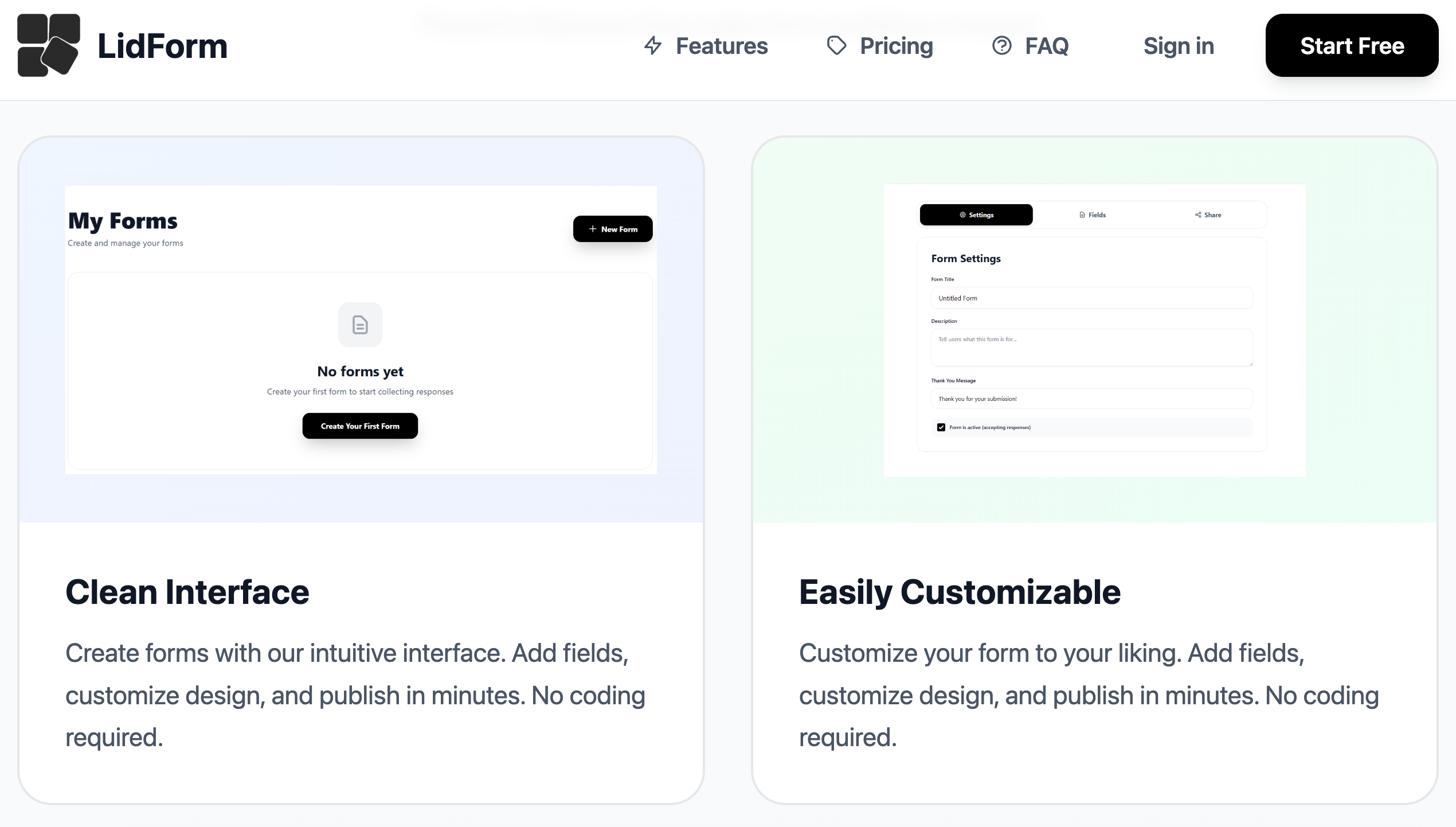Click the document icon above No forms yet
This screenshot has height=827, width=1456.
[360, 325]
